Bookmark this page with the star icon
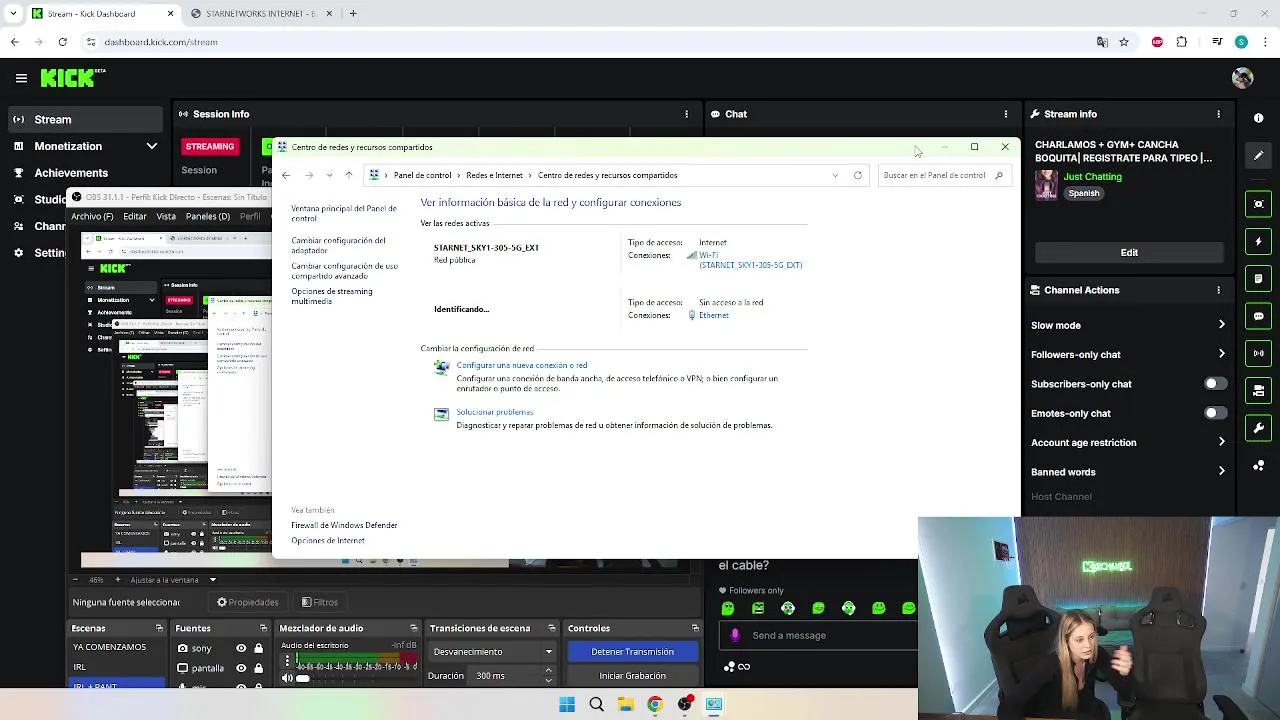Viewport: 1280px width, 720px height. pyautogui.click(x=1124, y=42)
